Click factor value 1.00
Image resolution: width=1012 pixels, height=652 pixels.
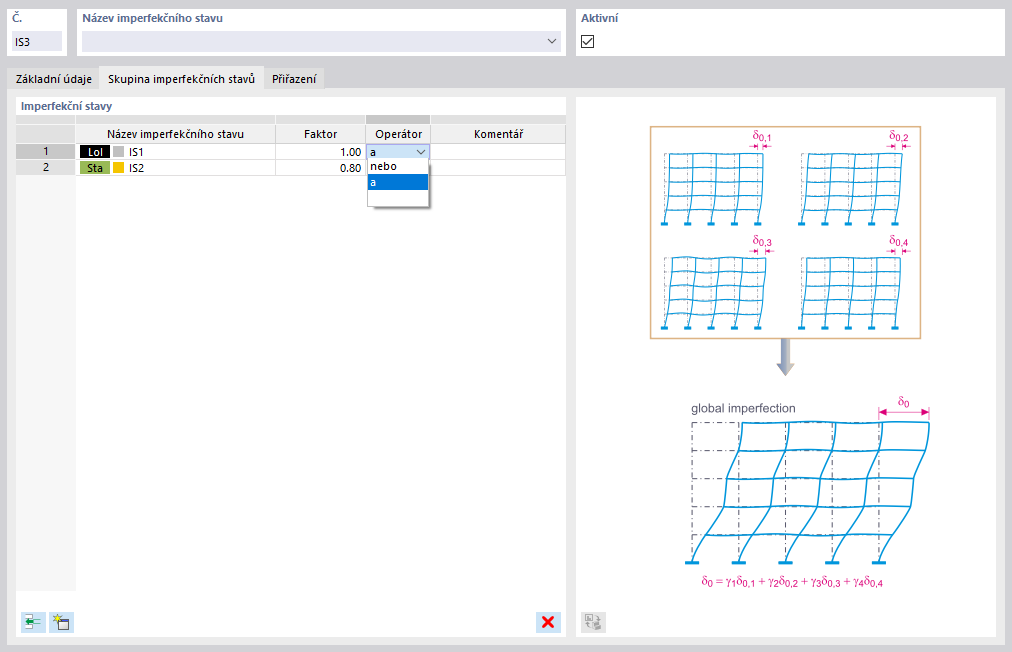tap(321, 152)
